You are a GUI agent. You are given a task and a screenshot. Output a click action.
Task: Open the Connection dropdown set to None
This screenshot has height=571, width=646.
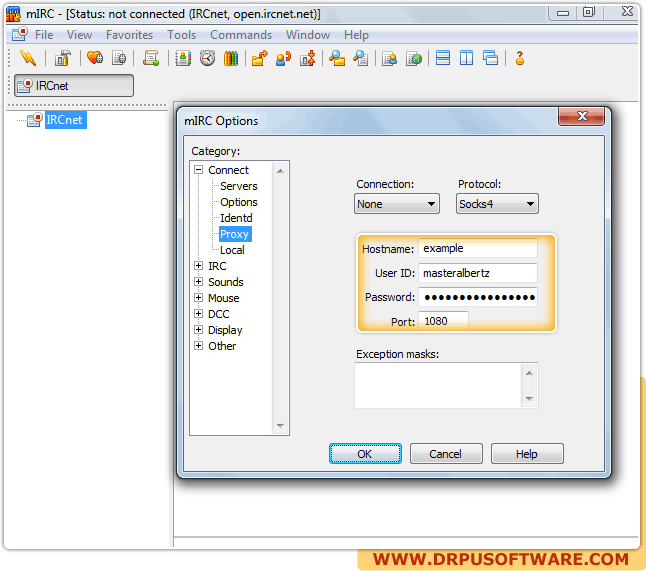tap(397, 204)
